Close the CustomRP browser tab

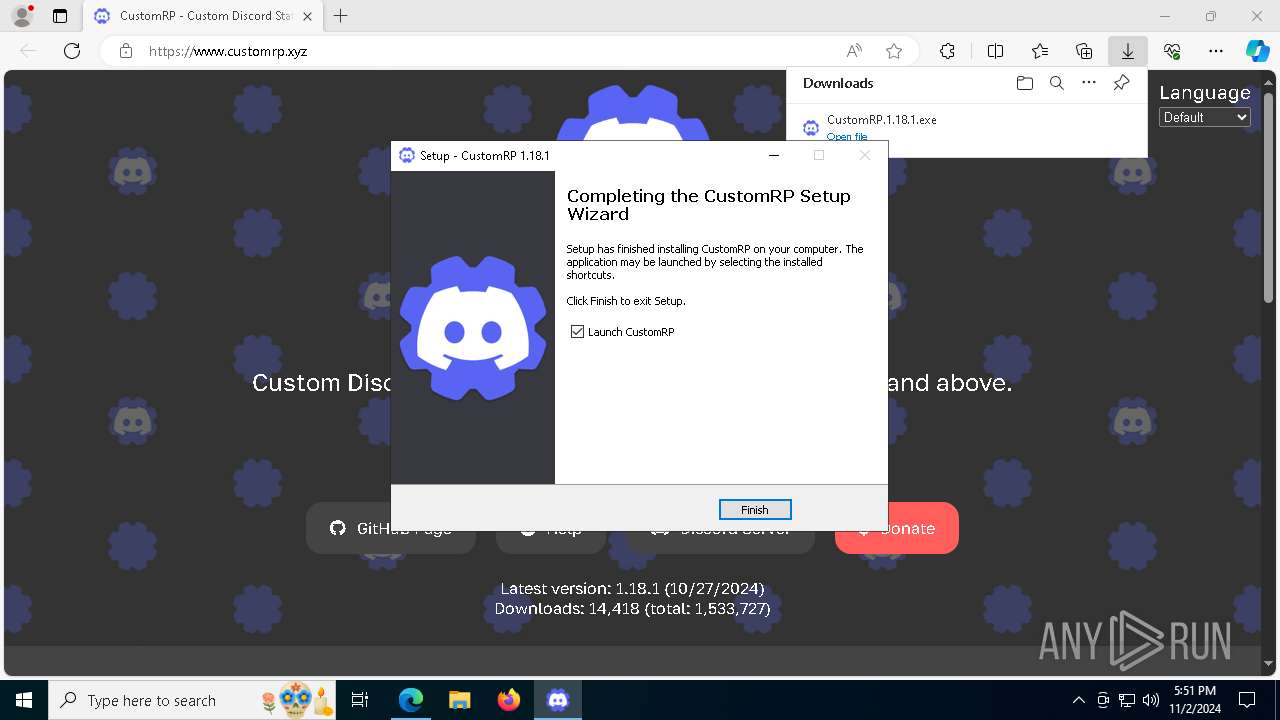306,16
